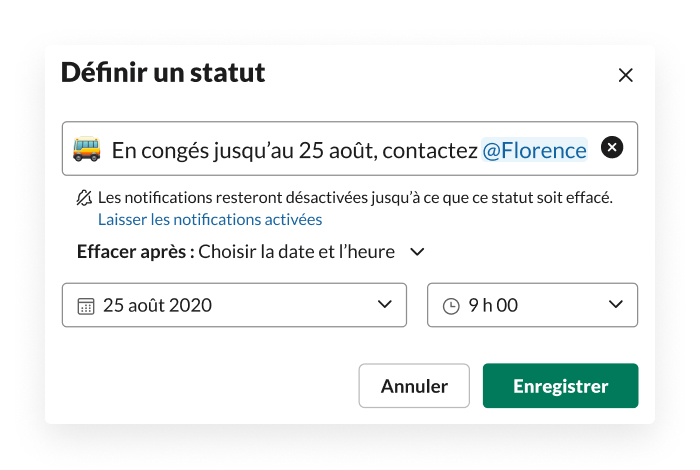Expand the chevron beside 'Effacer après' option

418,252
